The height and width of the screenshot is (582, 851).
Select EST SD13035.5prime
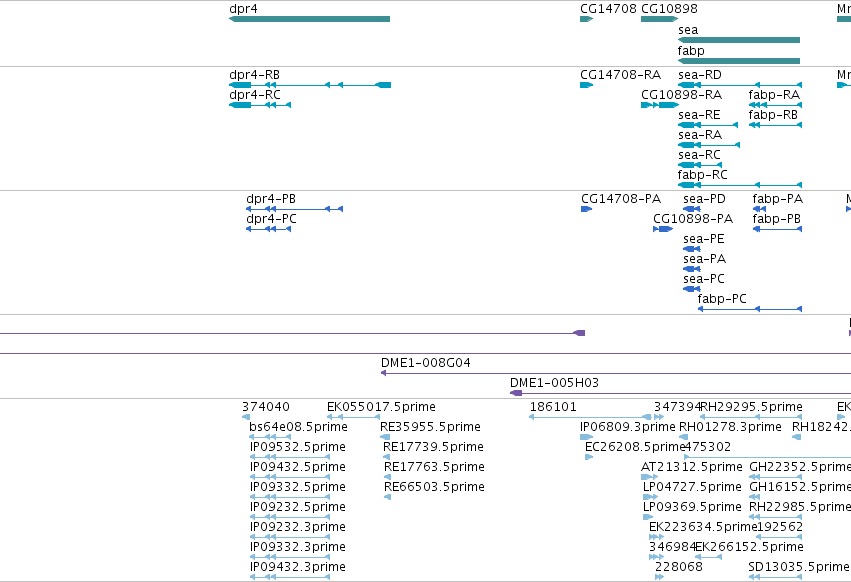[775, 577]
